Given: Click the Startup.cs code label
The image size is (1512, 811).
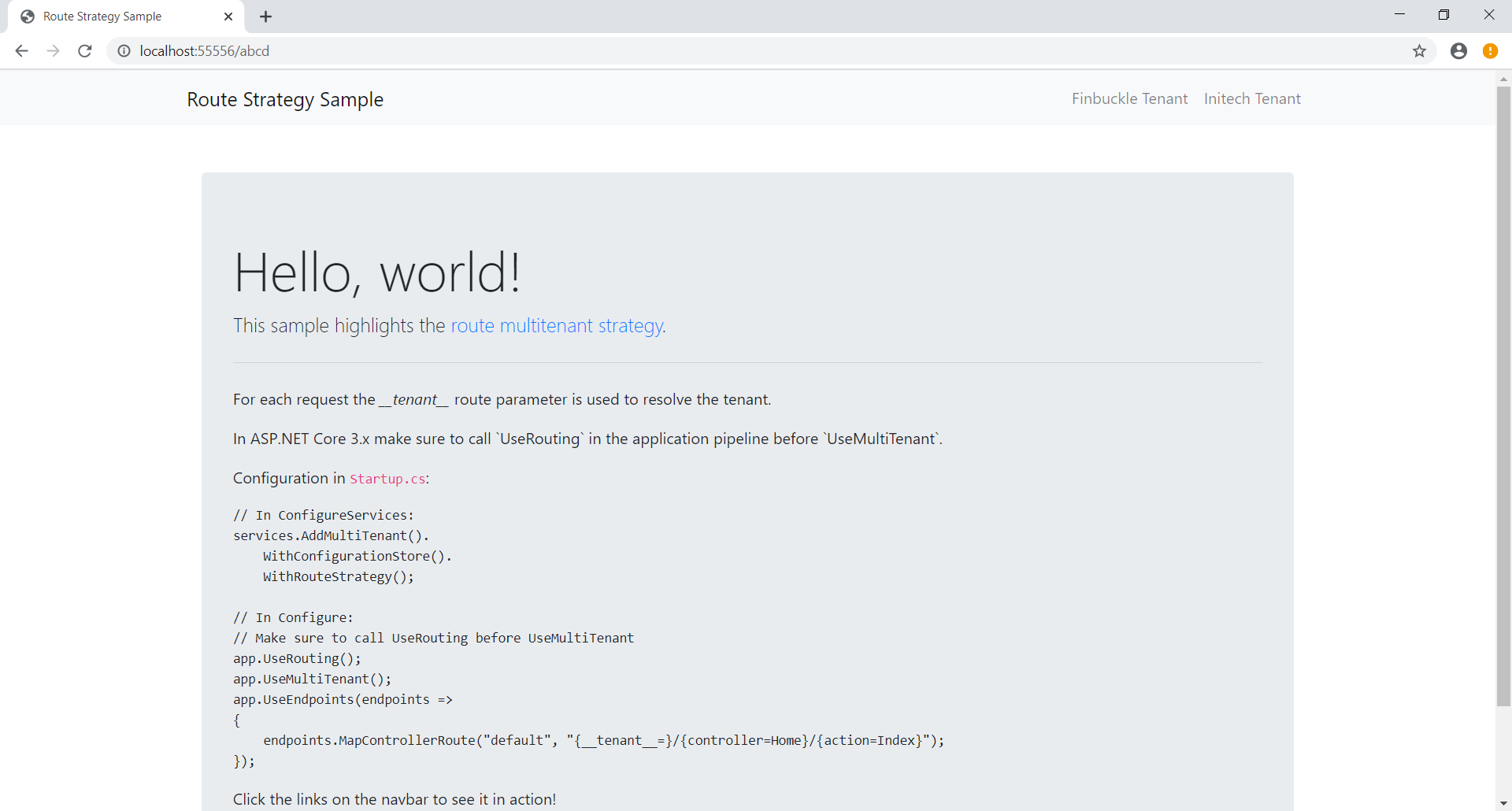Looking at the screenshot, I should coord(387,479).
